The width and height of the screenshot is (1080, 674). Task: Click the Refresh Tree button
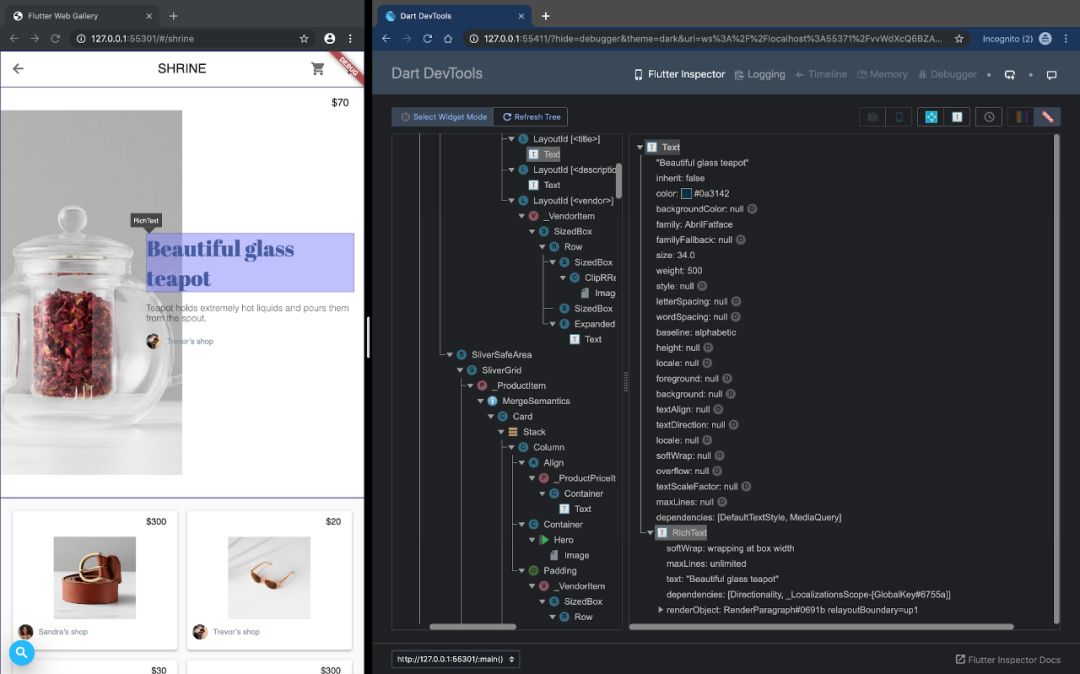[530, 117]
